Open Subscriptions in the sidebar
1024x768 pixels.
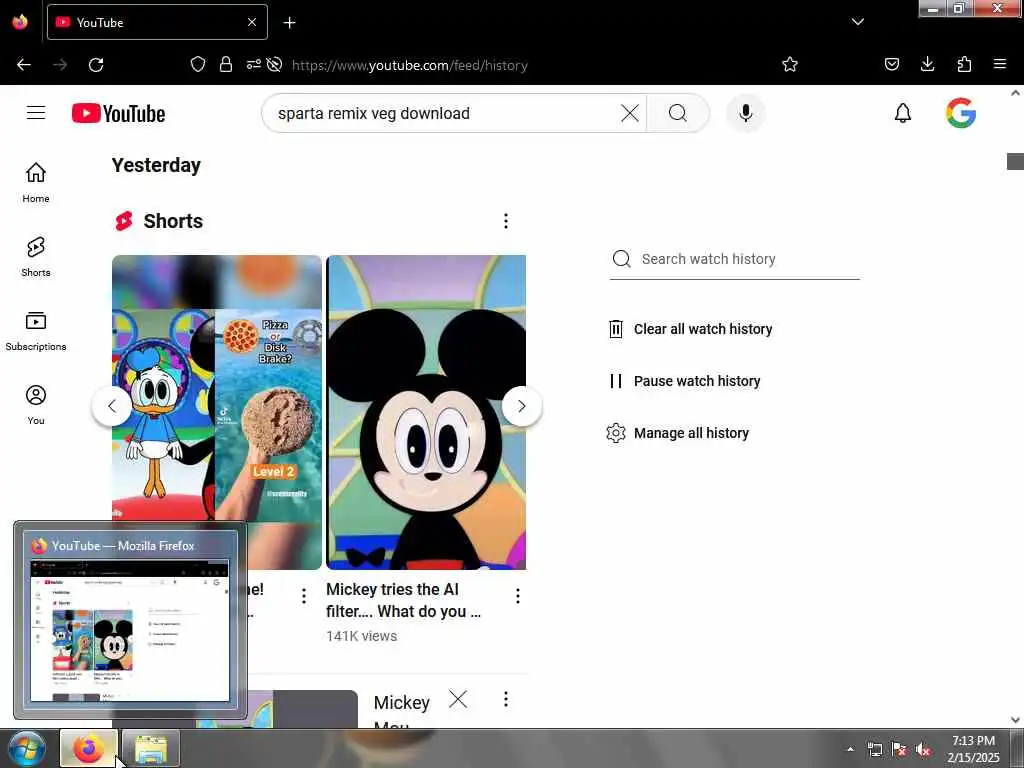pyautogui.click(x=36, y=331)
